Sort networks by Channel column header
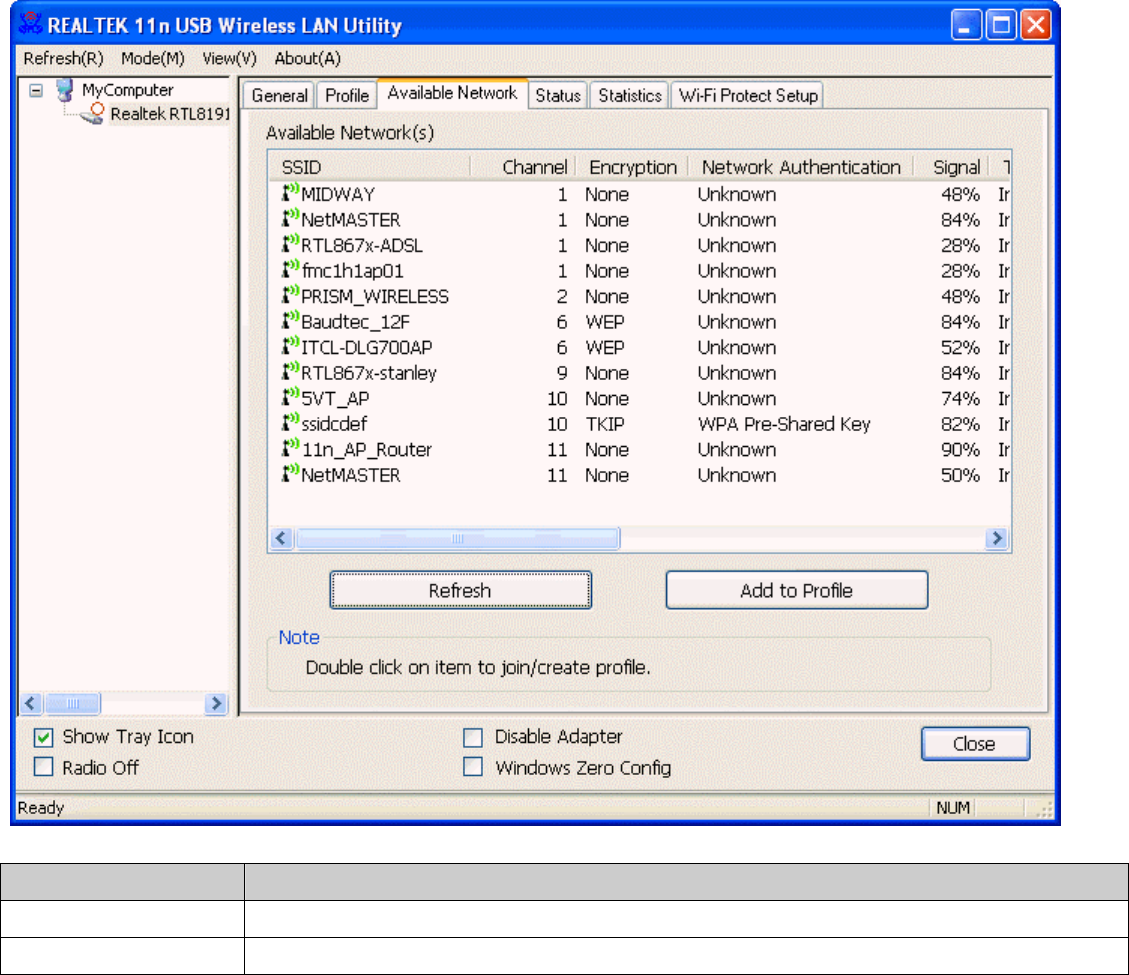The width and height of the screenshot is (1129, 975). click(x=522, y=167)
